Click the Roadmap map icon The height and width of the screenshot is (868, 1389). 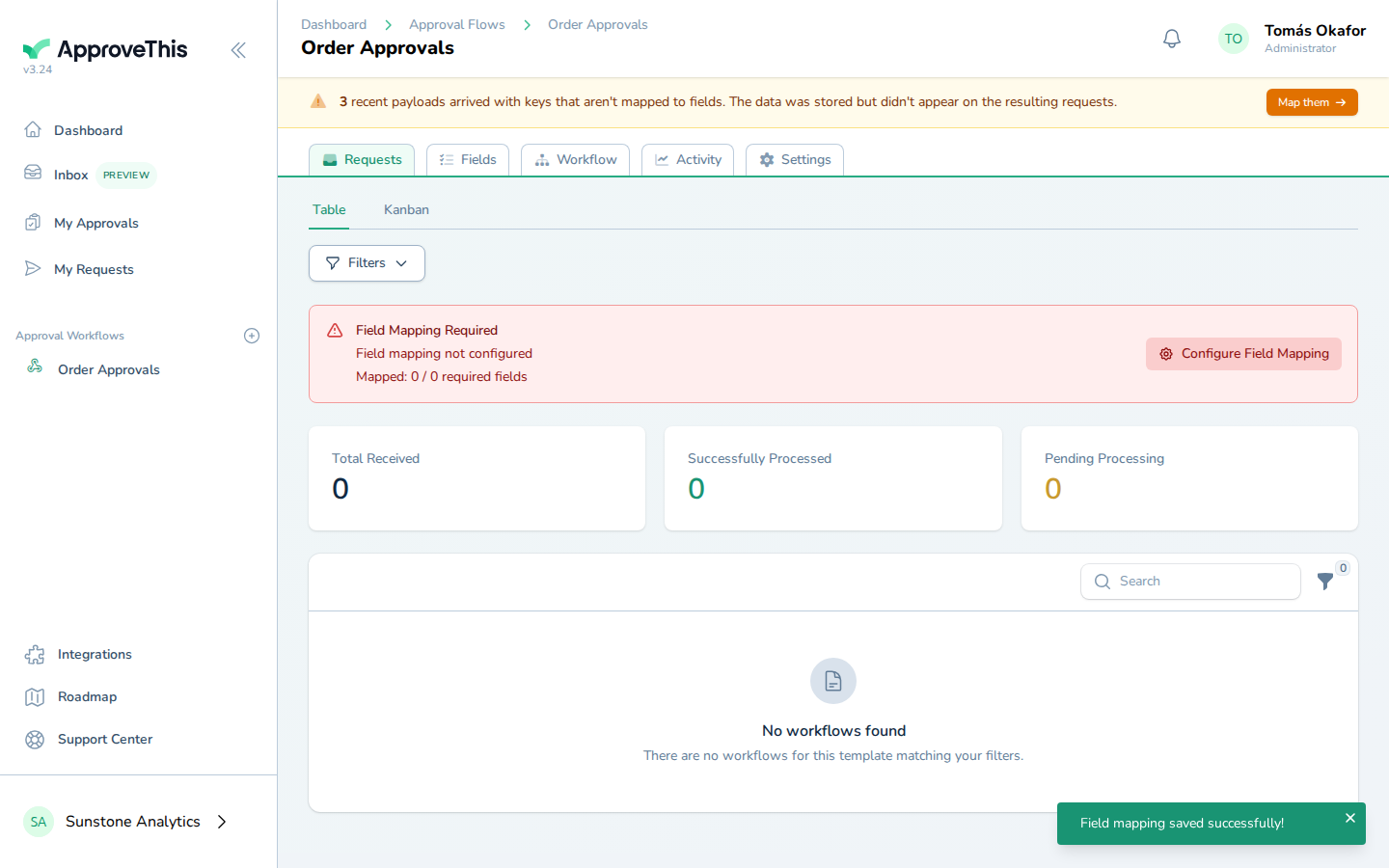coord(35,697)
